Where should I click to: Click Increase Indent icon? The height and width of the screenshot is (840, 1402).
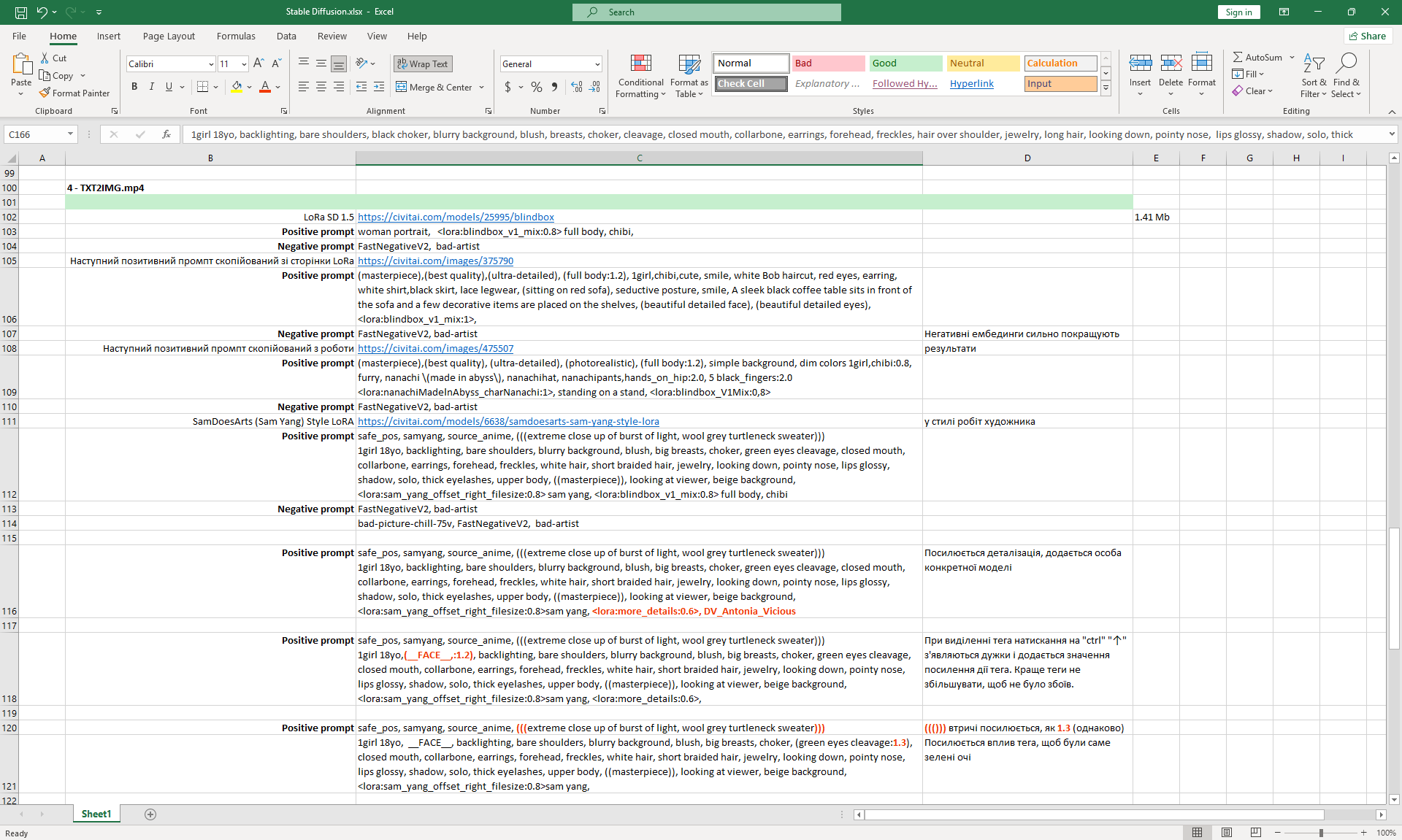pos(378,87)
